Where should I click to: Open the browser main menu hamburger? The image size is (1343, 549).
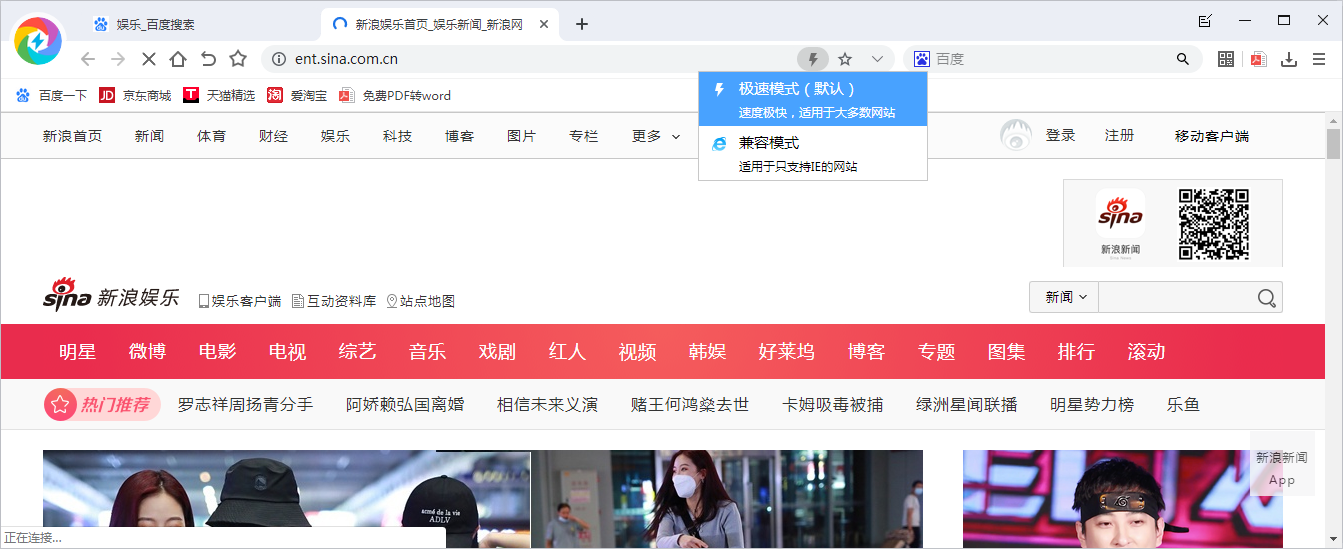click(1320, 59)
